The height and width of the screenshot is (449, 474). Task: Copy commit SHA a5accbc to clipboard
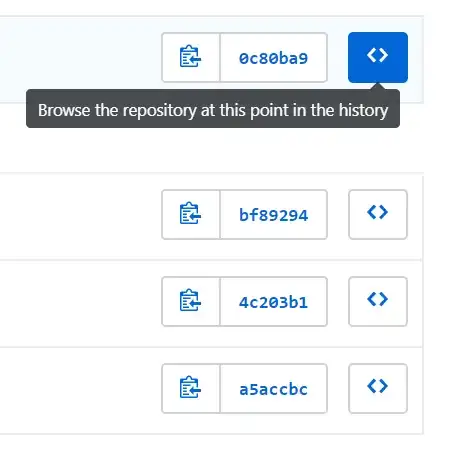tap(191, 388)
